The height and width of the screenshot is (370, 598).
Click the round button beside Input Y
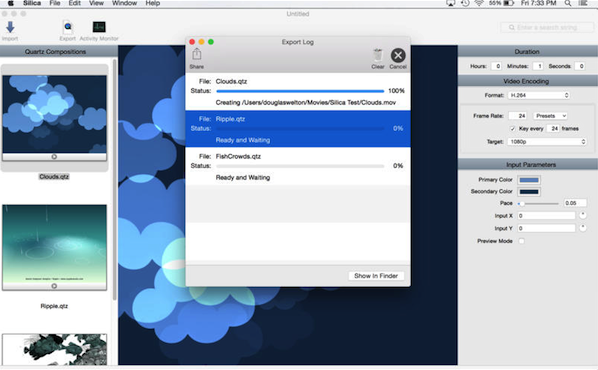pyautogui.click(x=583, y=228)
